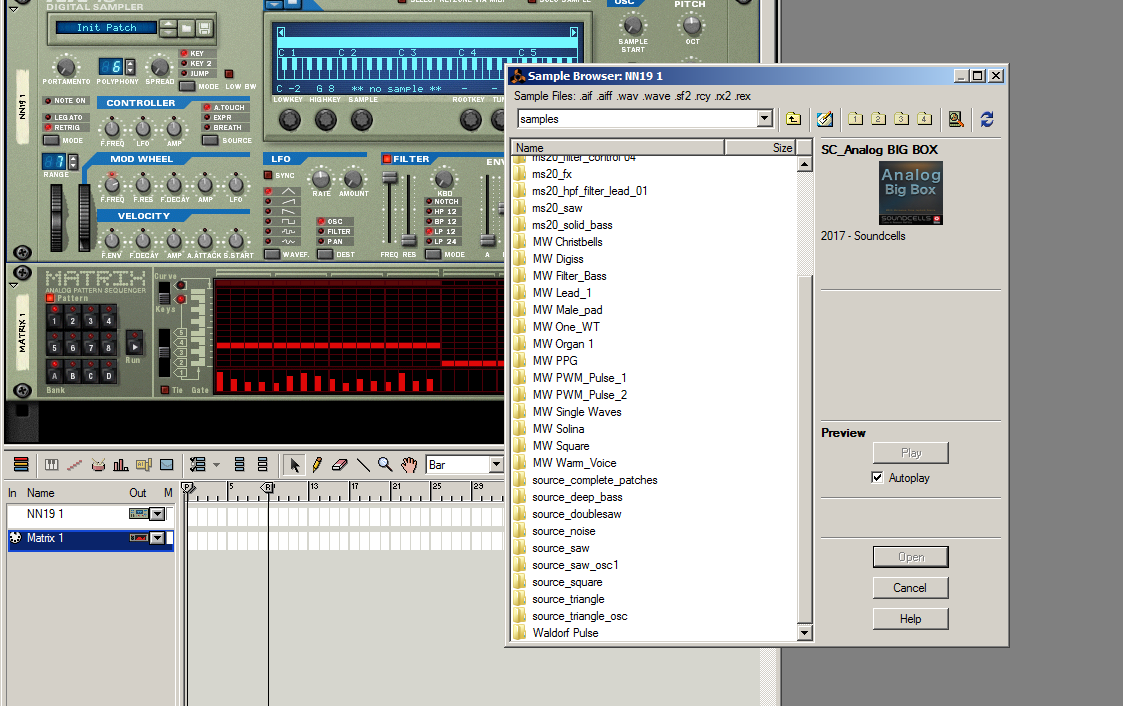Click the LFO Waveform selector button
The height and width of the screenshot is (706, 1123).
(x=272, y=254)
